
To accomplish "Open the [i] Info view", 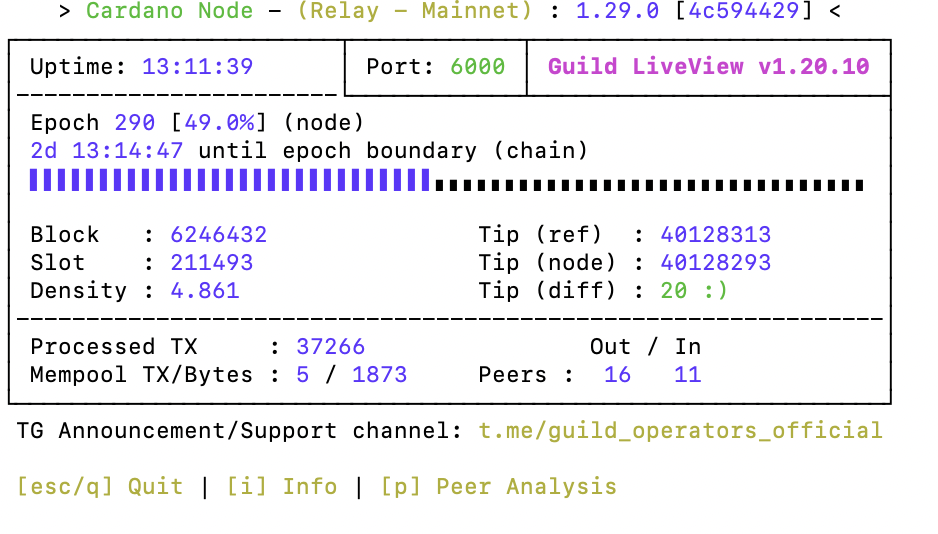I will [282, 486].
